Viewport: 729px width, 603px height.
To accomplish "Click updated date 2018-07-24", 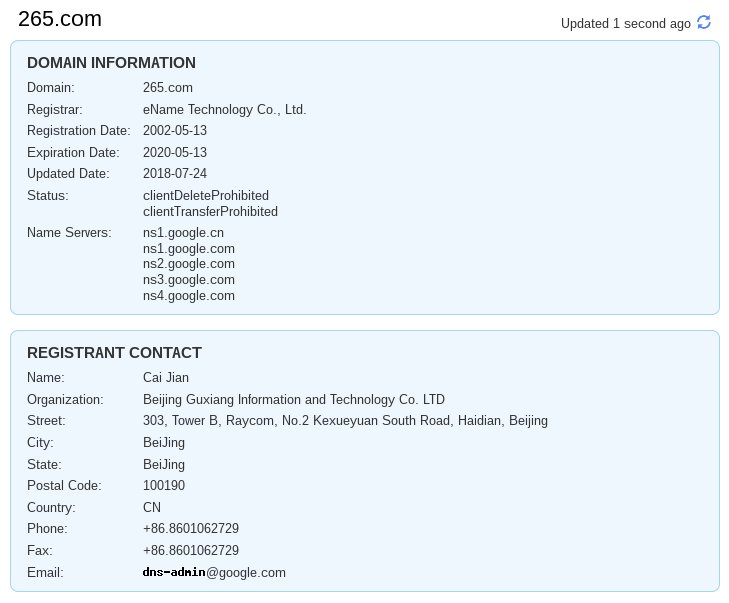I will (175, 173).
